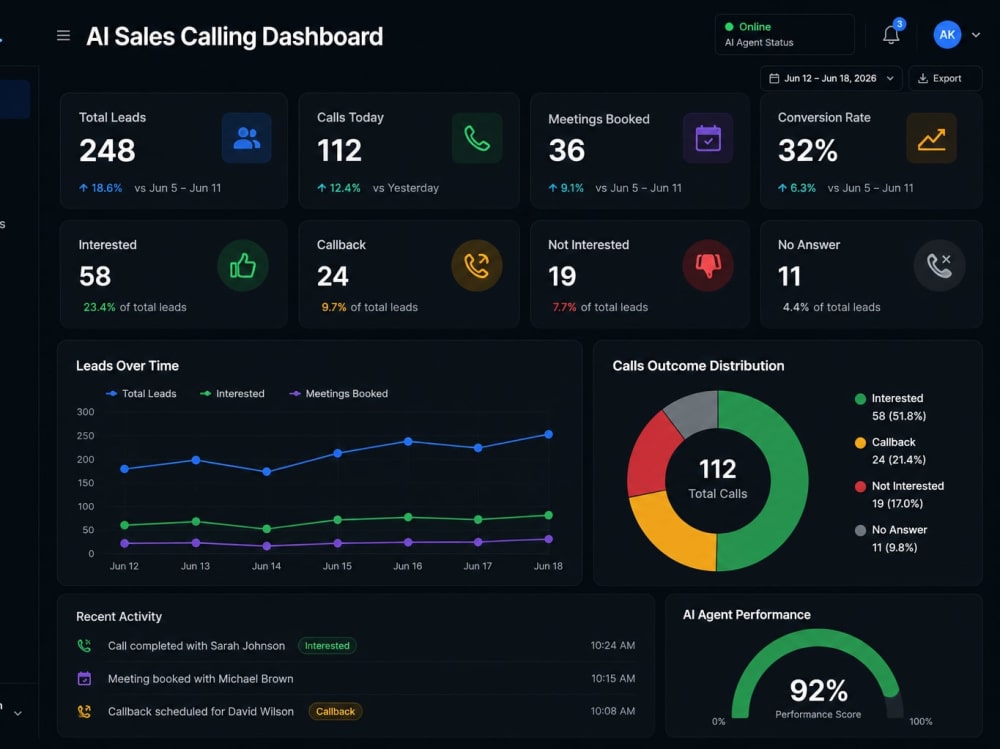
Task: Click the No Answer missed-call icon
Action: tap(939, 265)
